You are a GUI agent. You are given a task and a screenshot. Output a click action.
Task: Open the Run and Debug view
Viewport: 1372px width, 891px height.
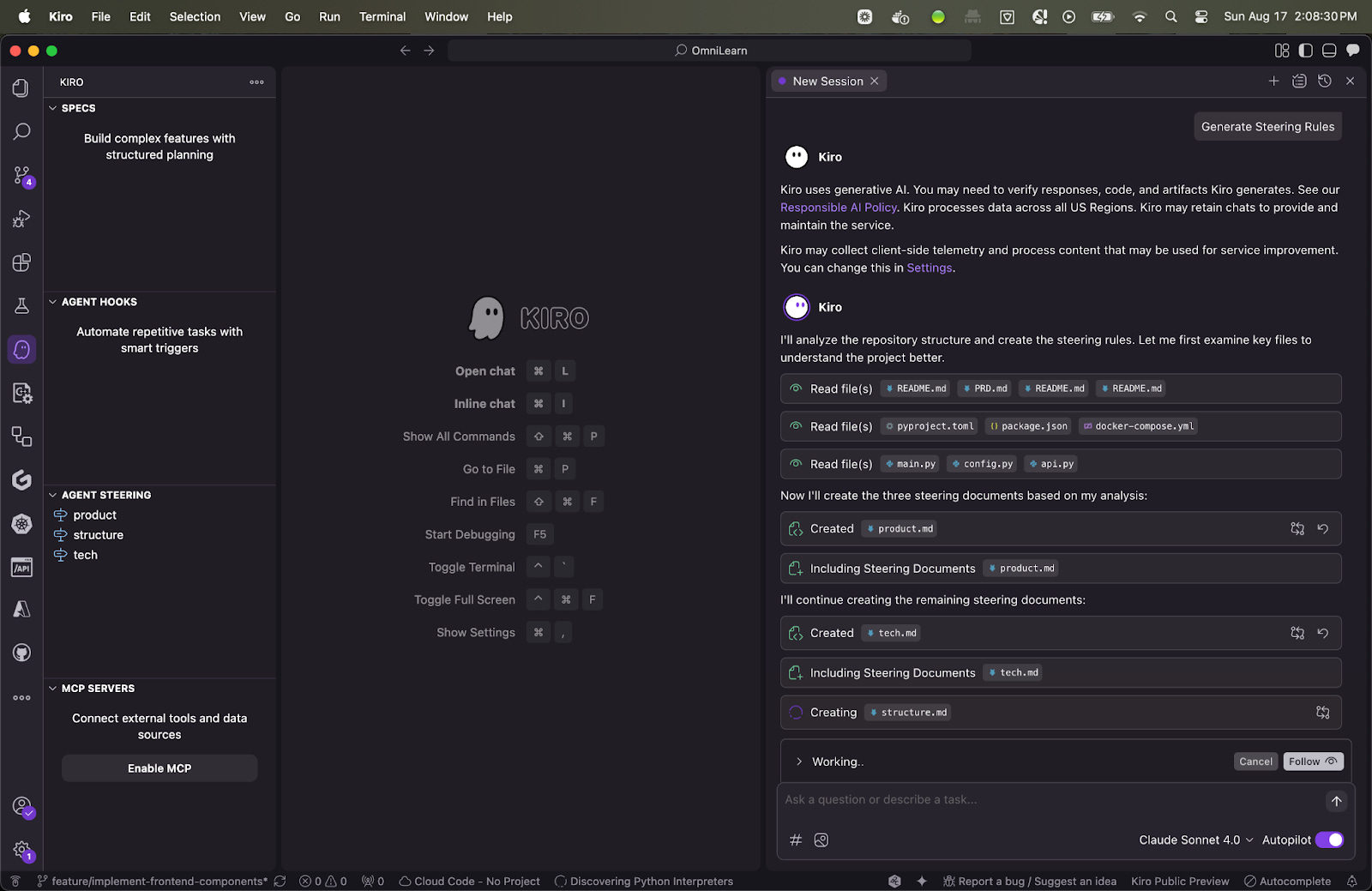[21, 219]
